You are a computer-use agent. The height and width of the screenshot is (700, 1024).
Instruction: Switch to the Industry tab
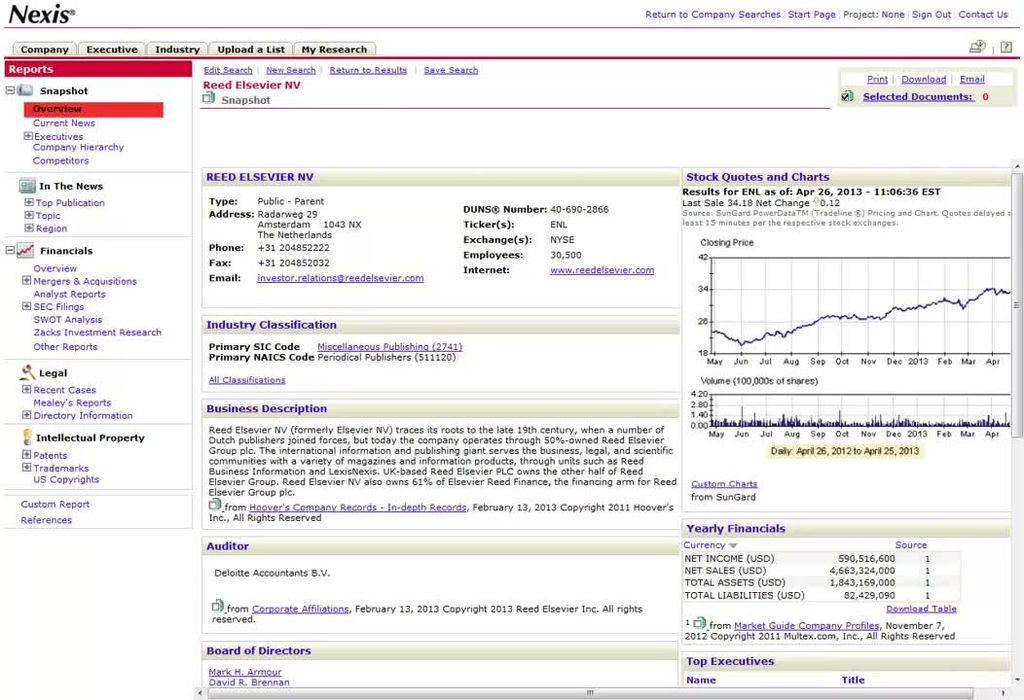177,49
